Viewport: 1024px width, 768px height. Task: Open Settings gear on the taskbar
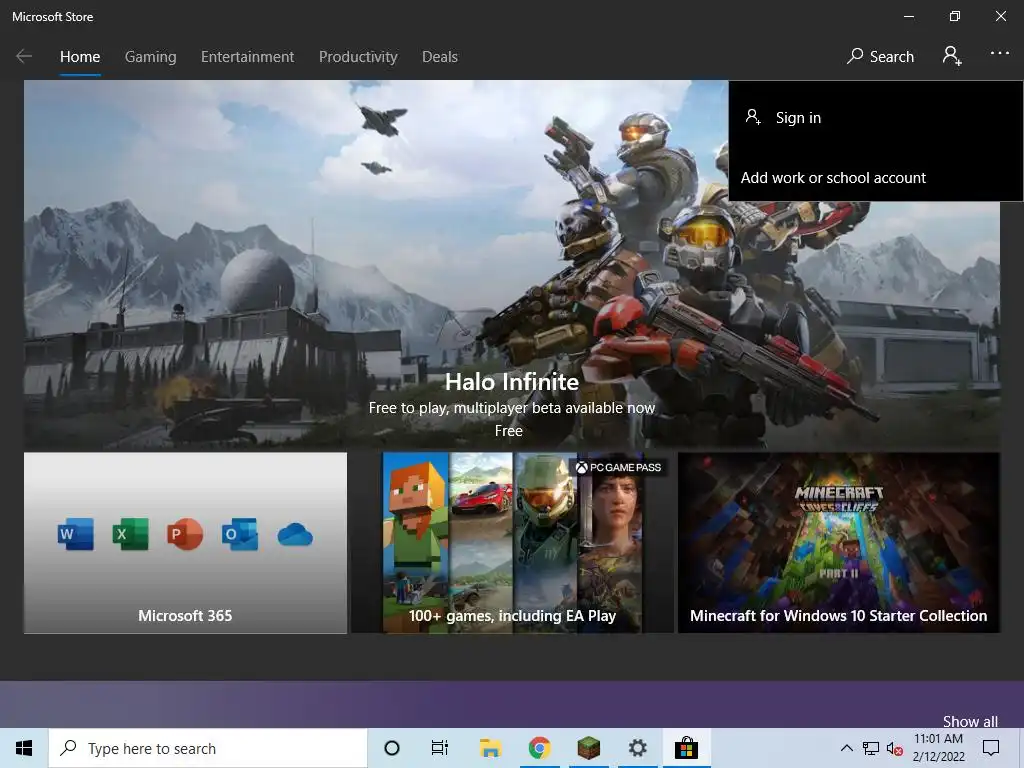tap(637, 748)
